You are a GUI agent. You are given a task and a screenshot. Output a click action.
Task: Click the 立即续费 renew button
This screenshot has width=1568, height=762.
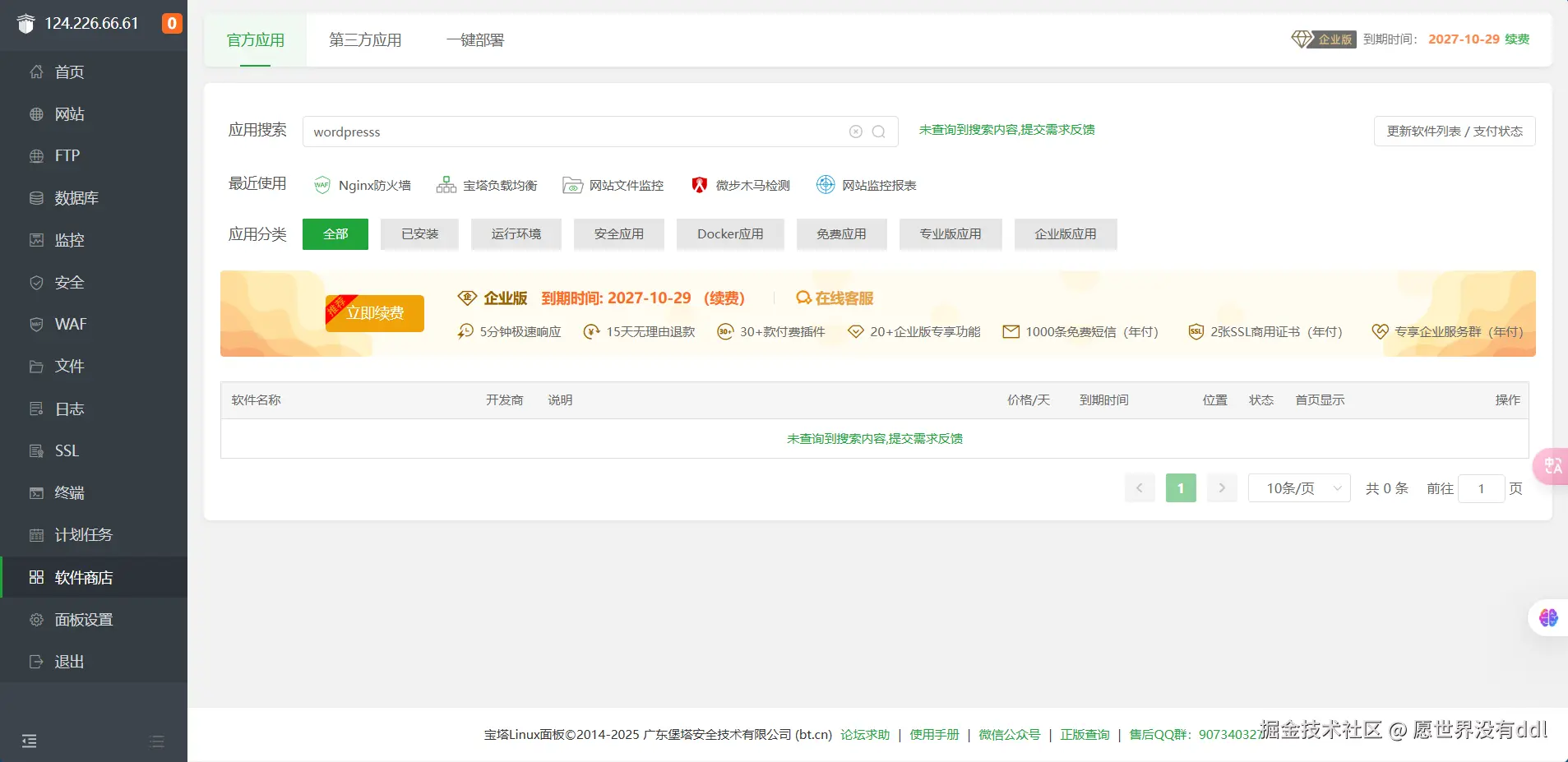tap(375, 313)
